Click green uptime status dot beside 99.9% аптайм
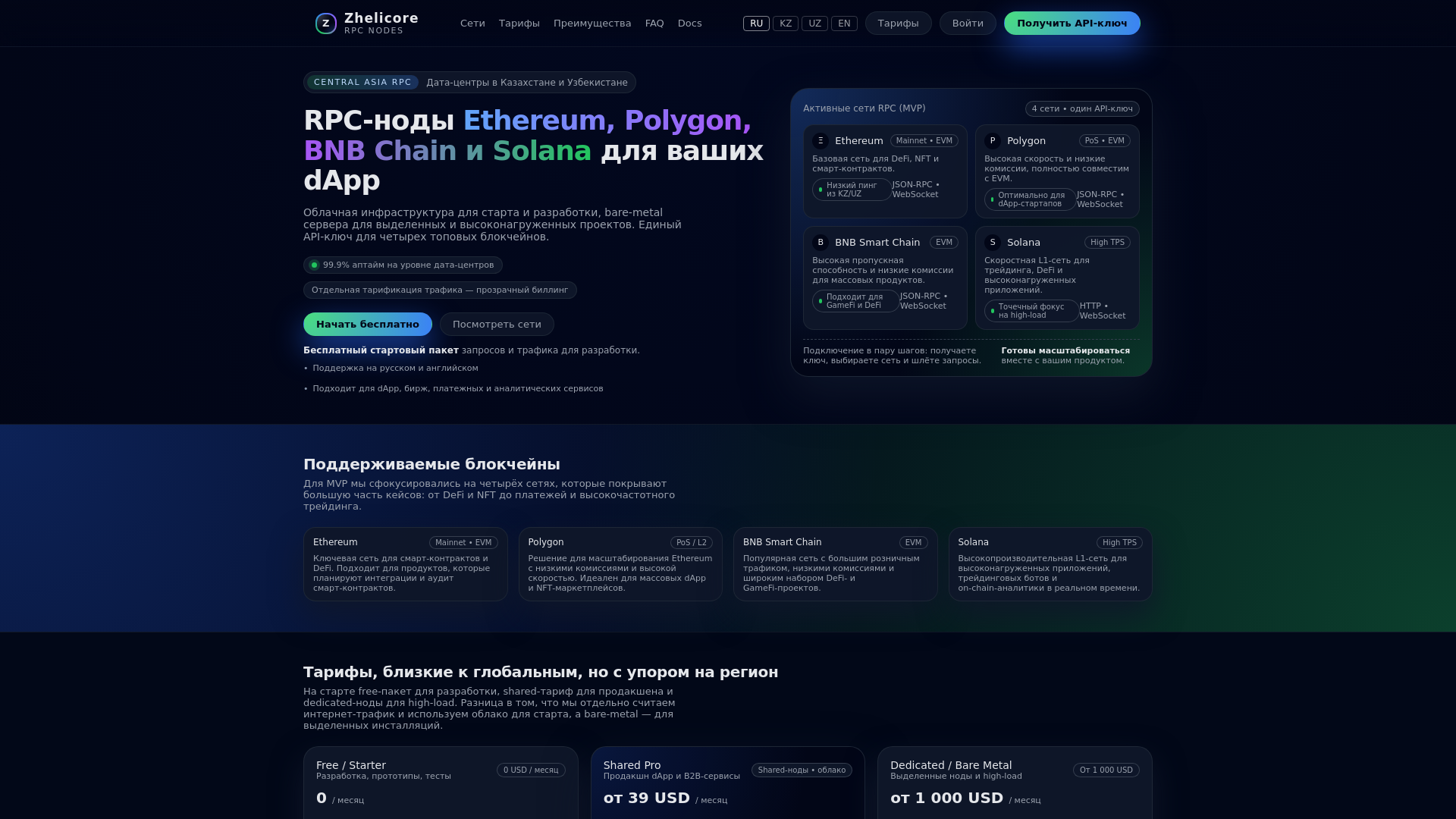This screenshot has height=819, width=1456. 314,265
